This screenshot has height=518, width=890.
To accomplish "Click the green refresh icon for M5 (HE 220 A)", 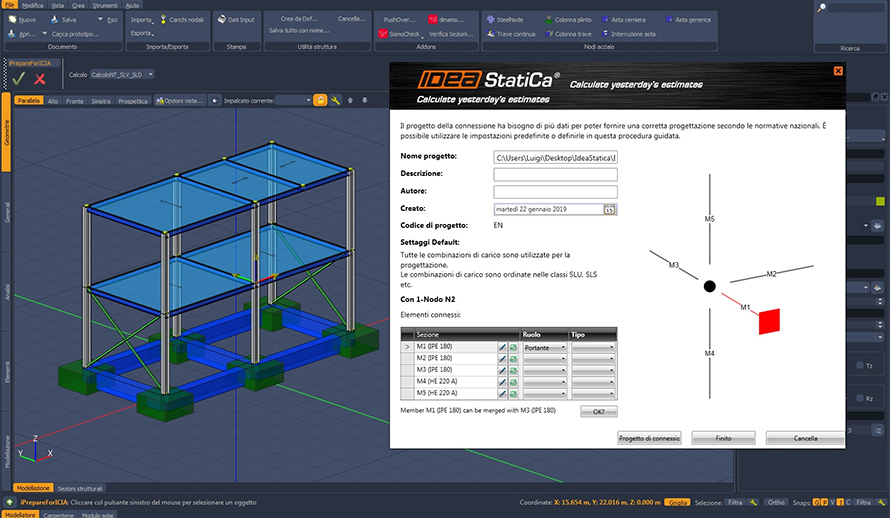I will click(x=513, y=393).
